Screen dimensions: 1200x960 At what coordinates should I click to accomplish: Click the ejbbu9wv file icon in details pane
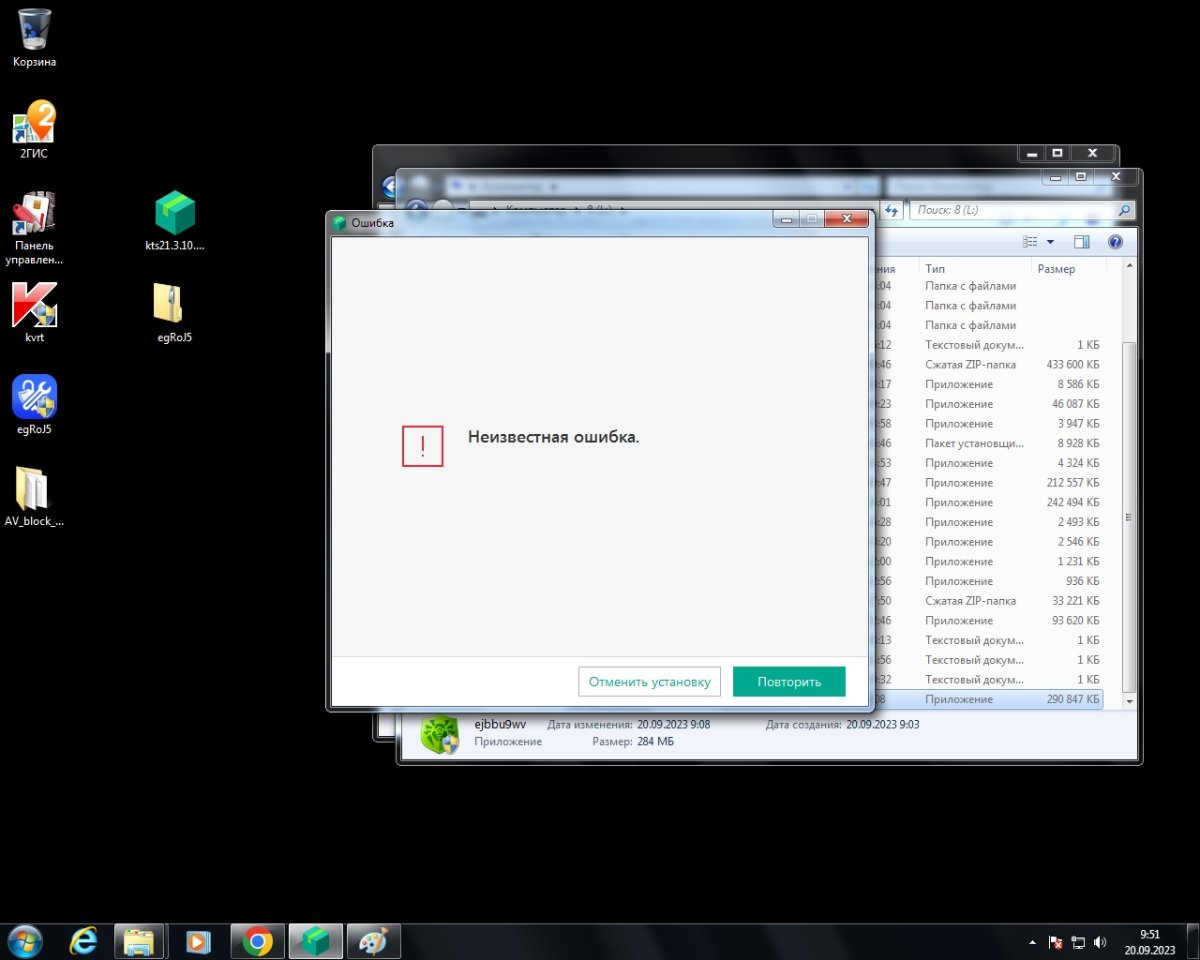pos(439,734)
